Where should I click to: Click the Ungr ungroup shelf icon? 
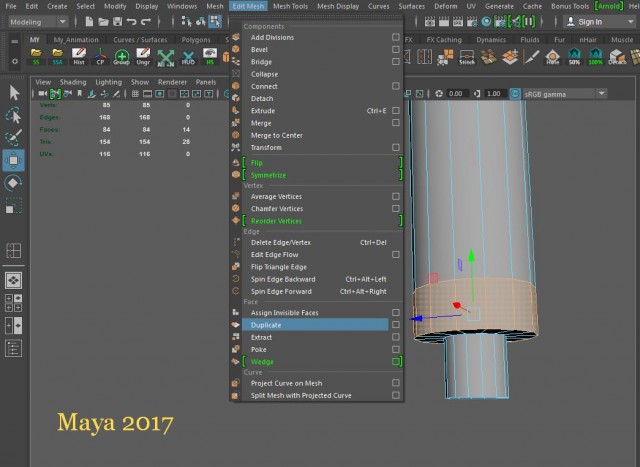coord(143,57)
